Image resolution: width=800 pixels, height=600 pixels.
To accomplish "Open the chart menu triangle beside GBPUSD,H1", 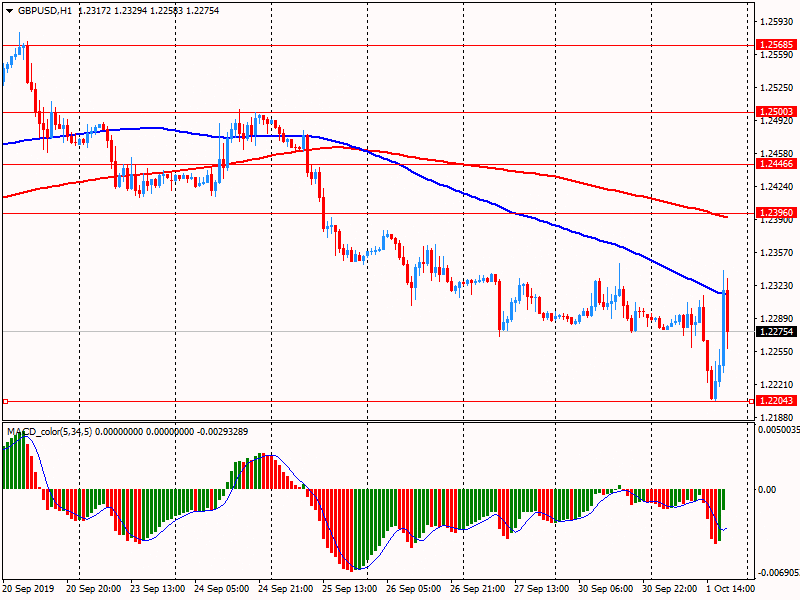I will pos(9,11).
